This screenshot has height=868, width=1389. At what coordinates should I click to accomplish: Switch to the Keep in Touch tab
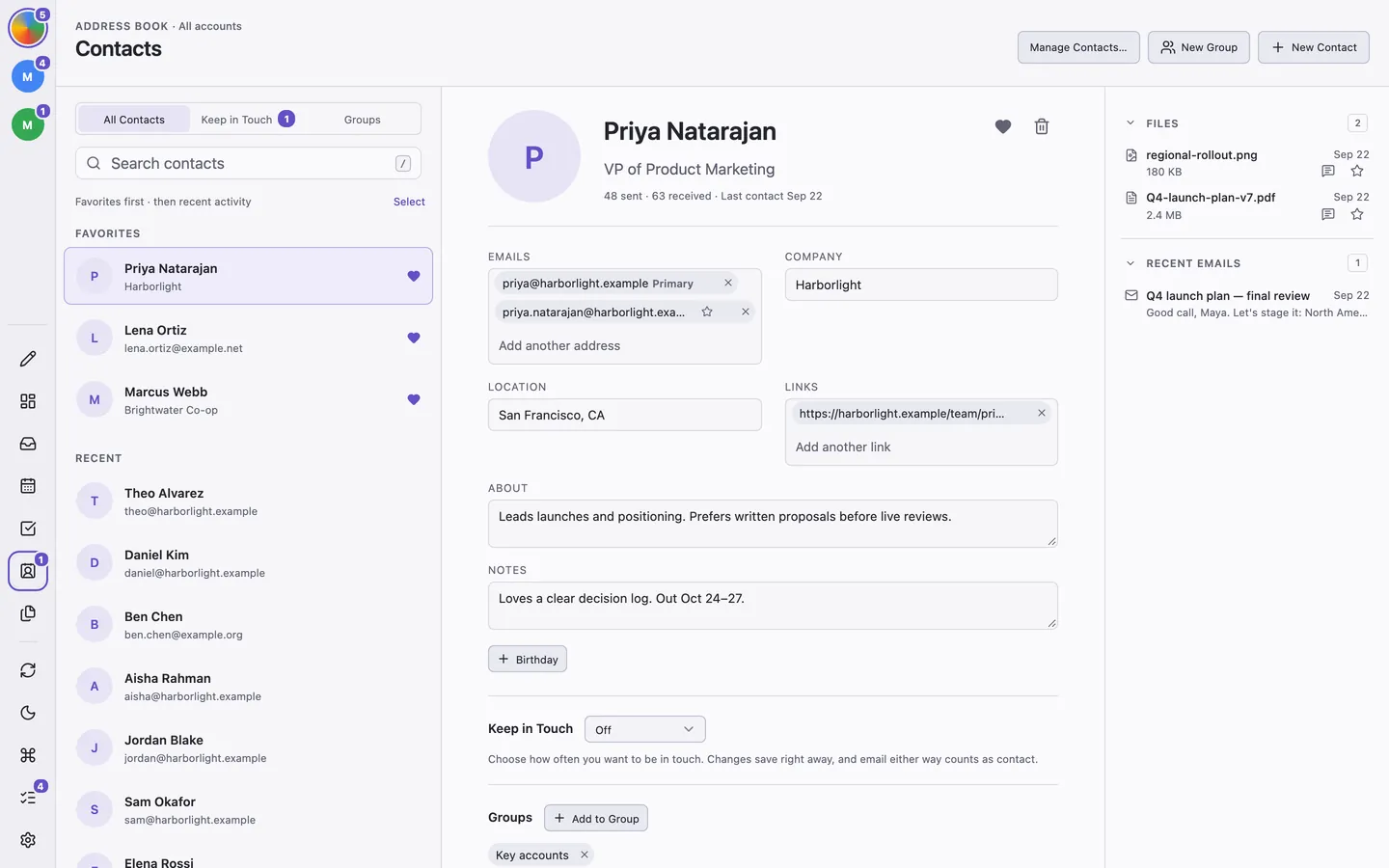point(247,120)
